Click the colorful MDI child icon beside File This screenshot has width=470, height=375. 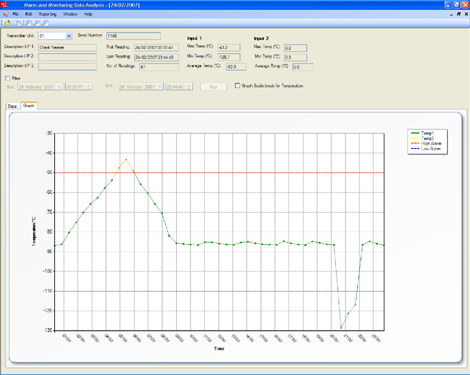(6, 14)
